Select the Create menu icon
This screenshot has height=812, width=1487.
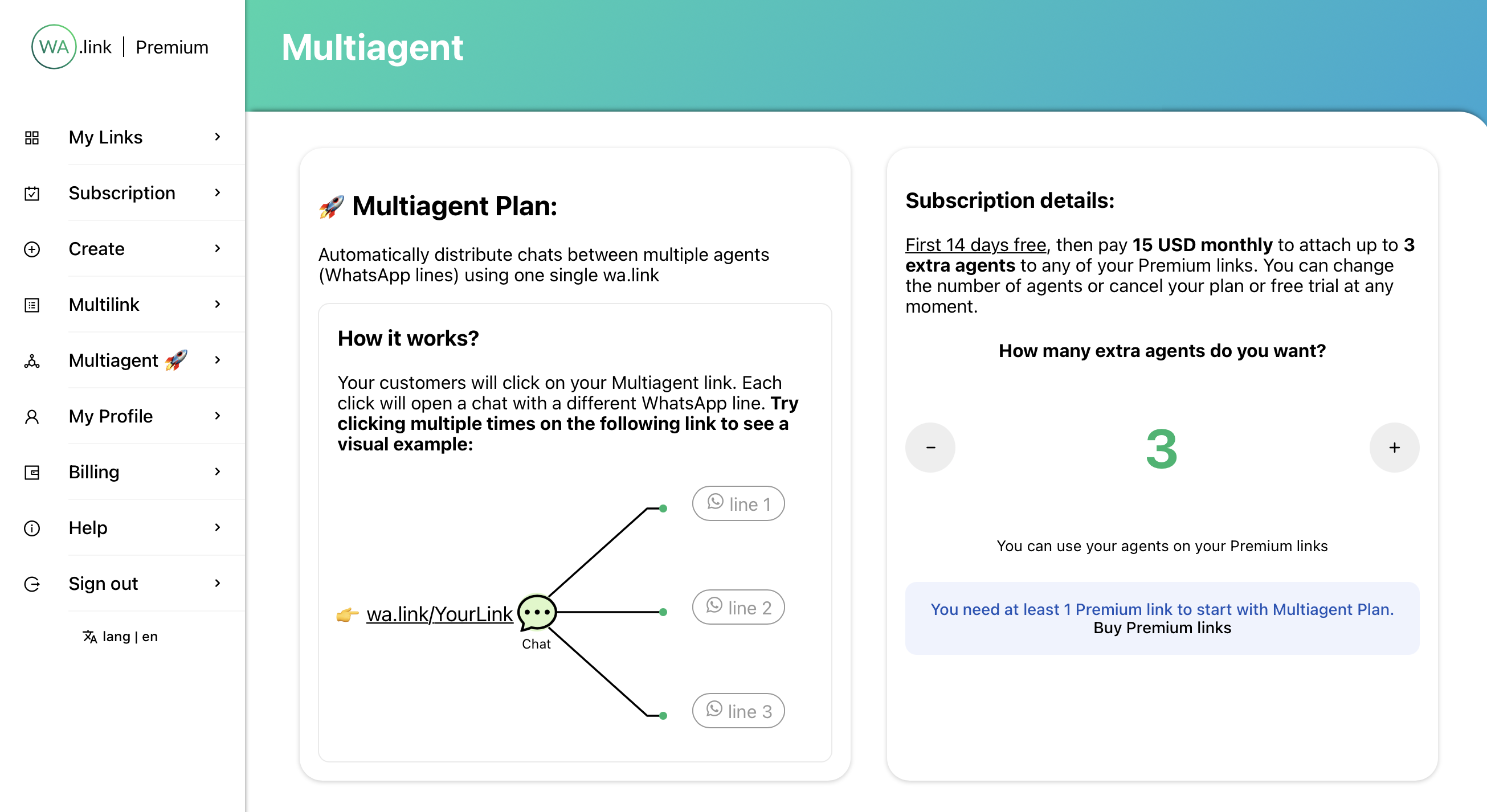click(x=32, y=249)
